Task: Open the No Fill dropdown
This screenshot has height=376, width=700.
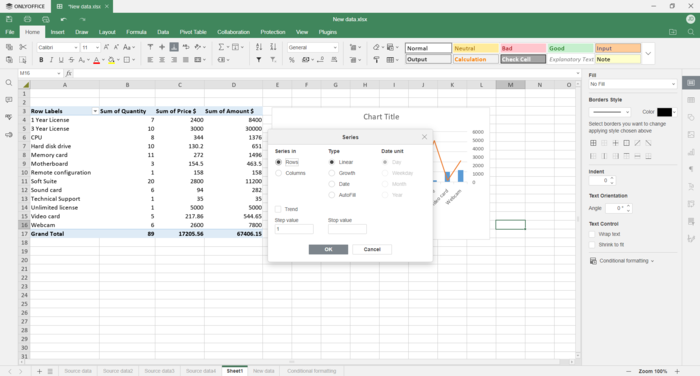Action: point(633,84)
